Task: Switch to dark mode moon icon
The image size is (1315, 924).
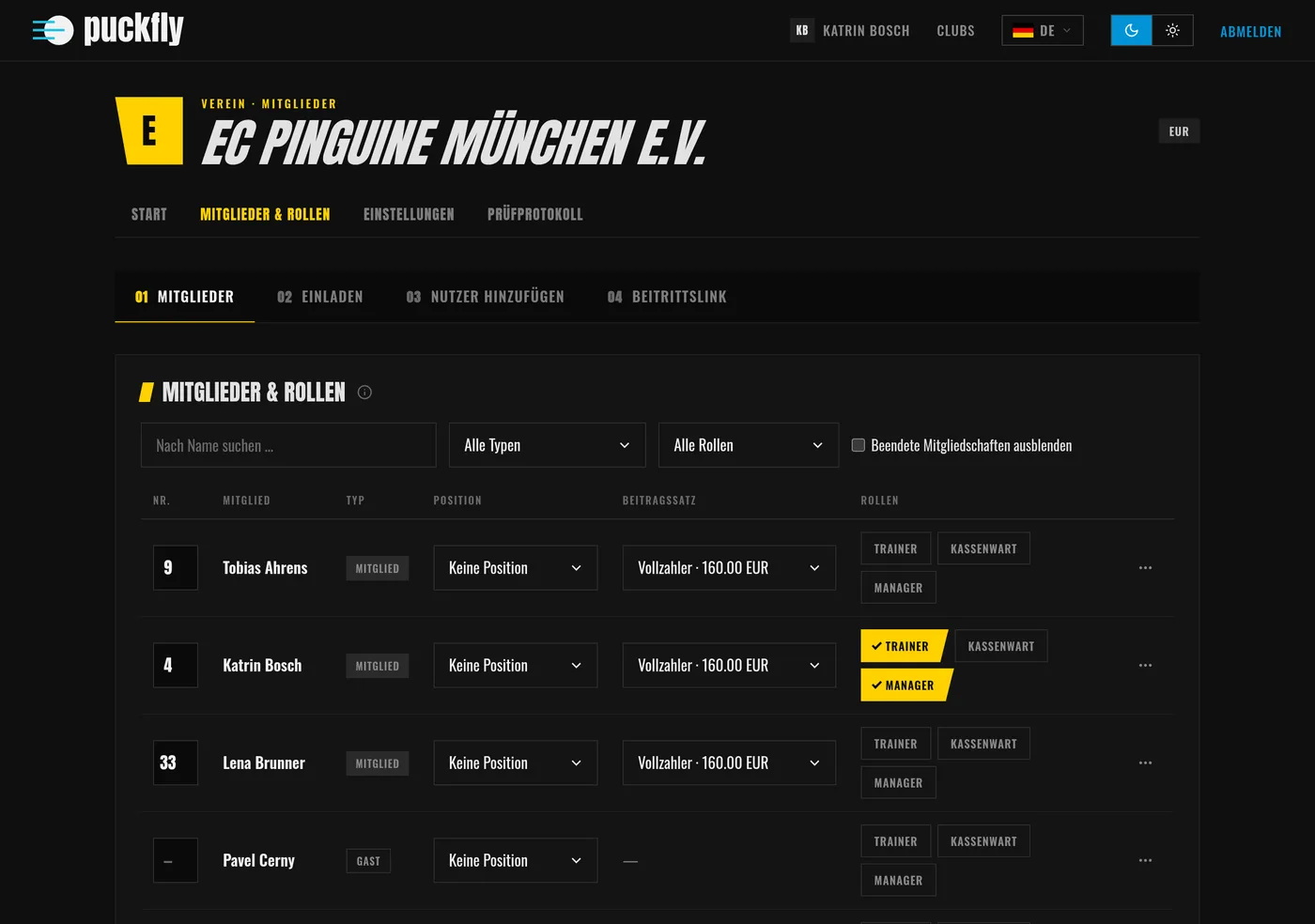Action: pos(1132,30)
